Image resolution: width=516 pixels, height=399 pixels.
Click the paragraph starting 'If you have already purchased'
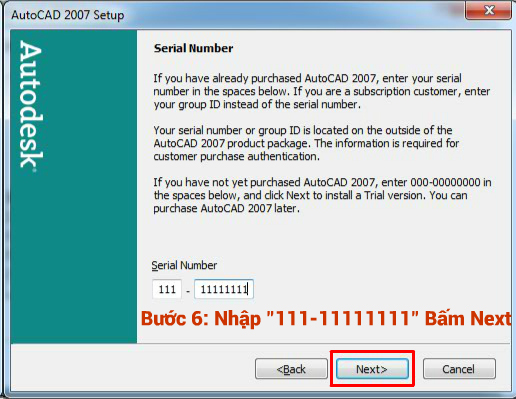click(322, 91)
